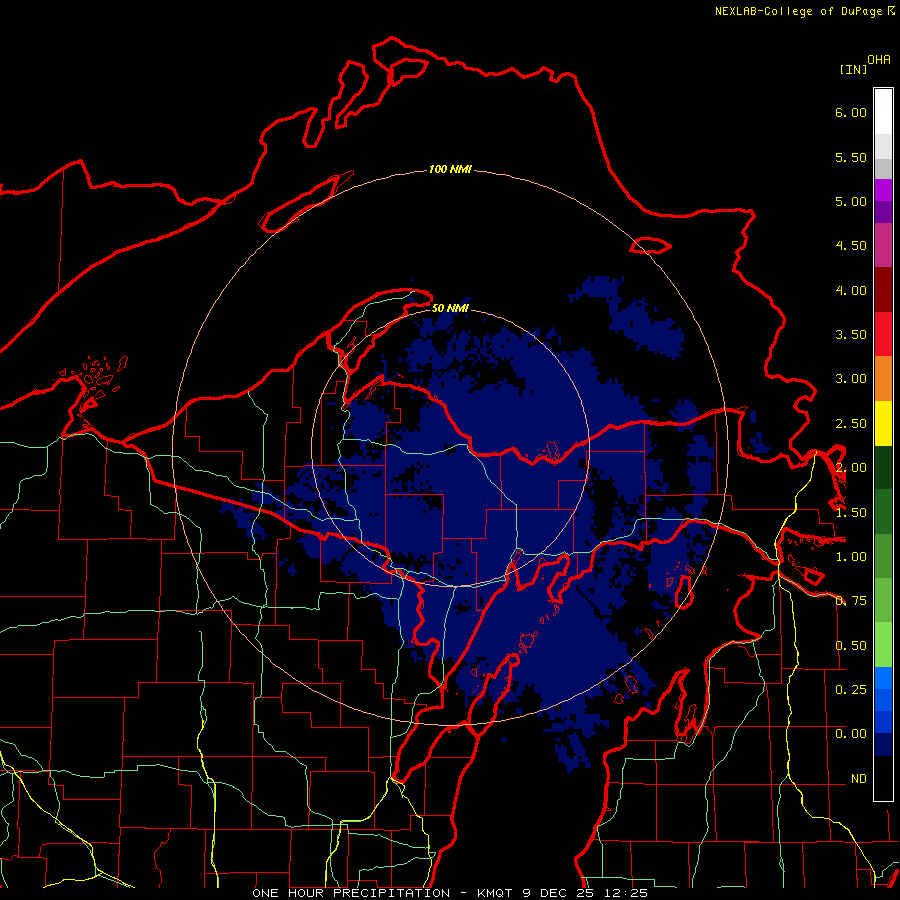The height and width of the screenshot is (900, 900).
Task: Click the '0.25' legend value
Action: coord(851,690)
